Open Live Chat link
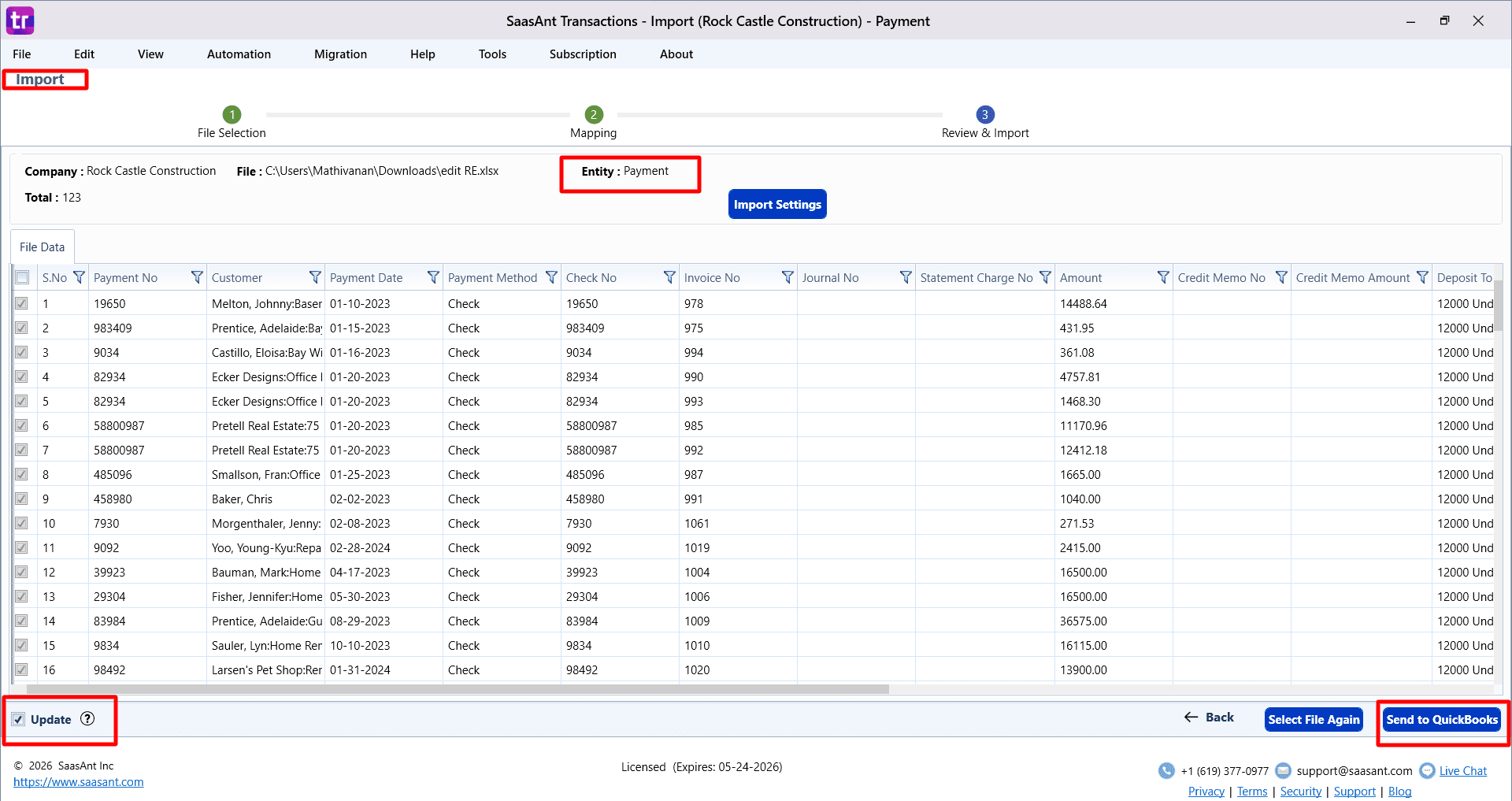Screen dimensions: 1512x801 1463,770
